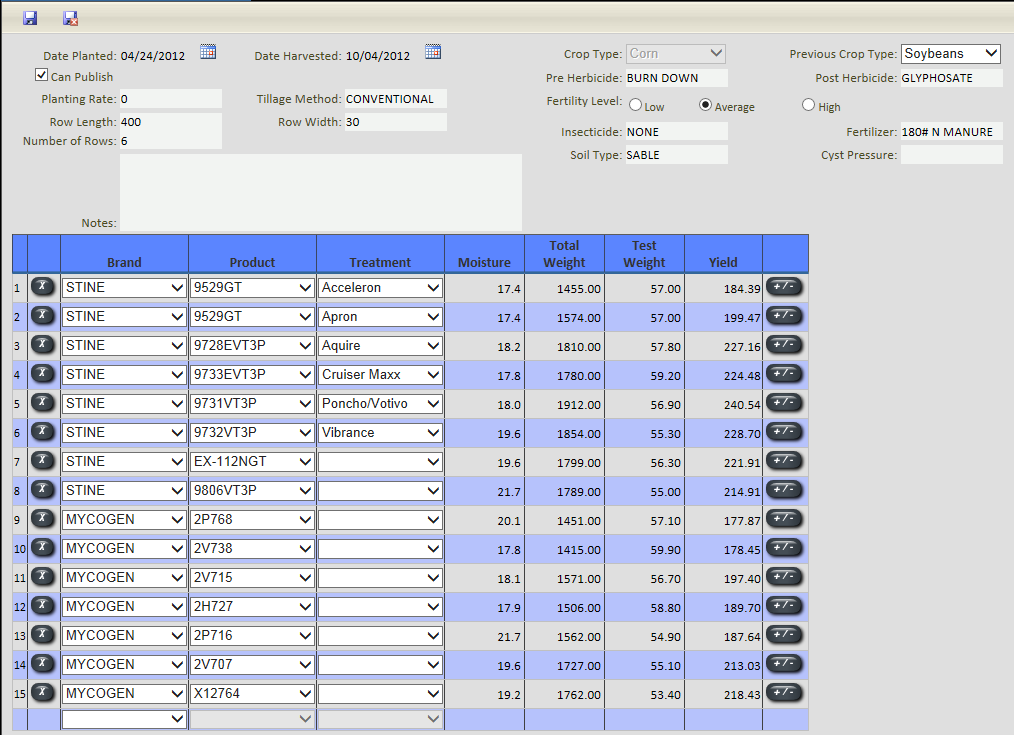Screen dimensions: 1014x735
Task: Click the 240.54 yield cell
Action: click(724, 405)
